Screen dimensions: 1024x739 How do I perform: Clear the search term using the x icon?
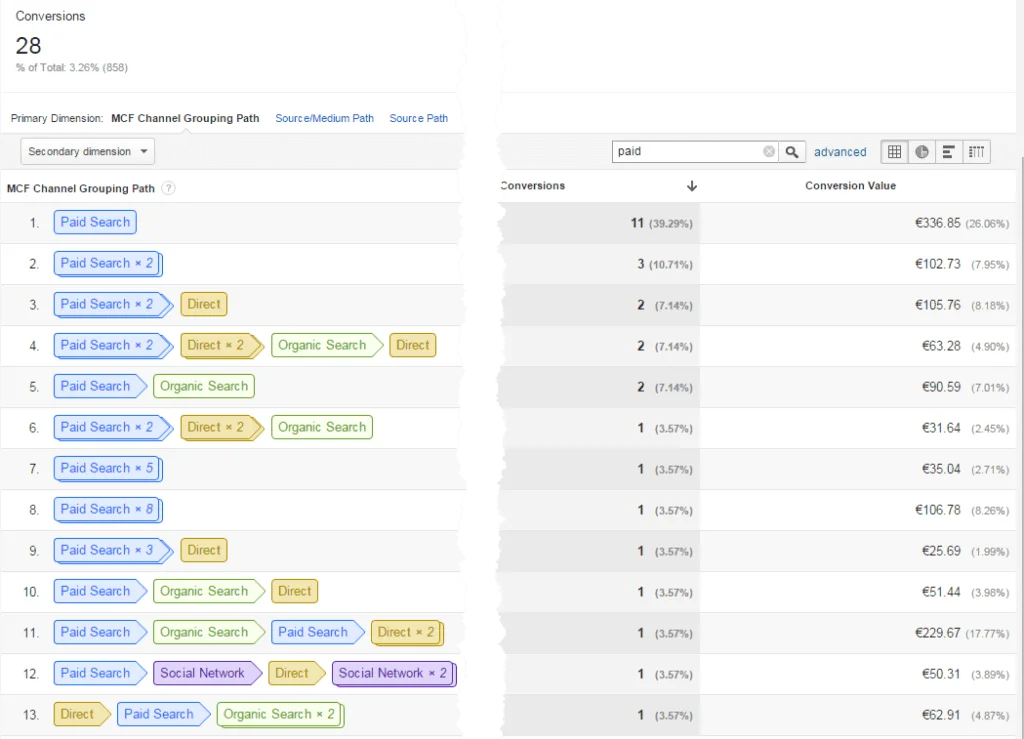[768, 151]
